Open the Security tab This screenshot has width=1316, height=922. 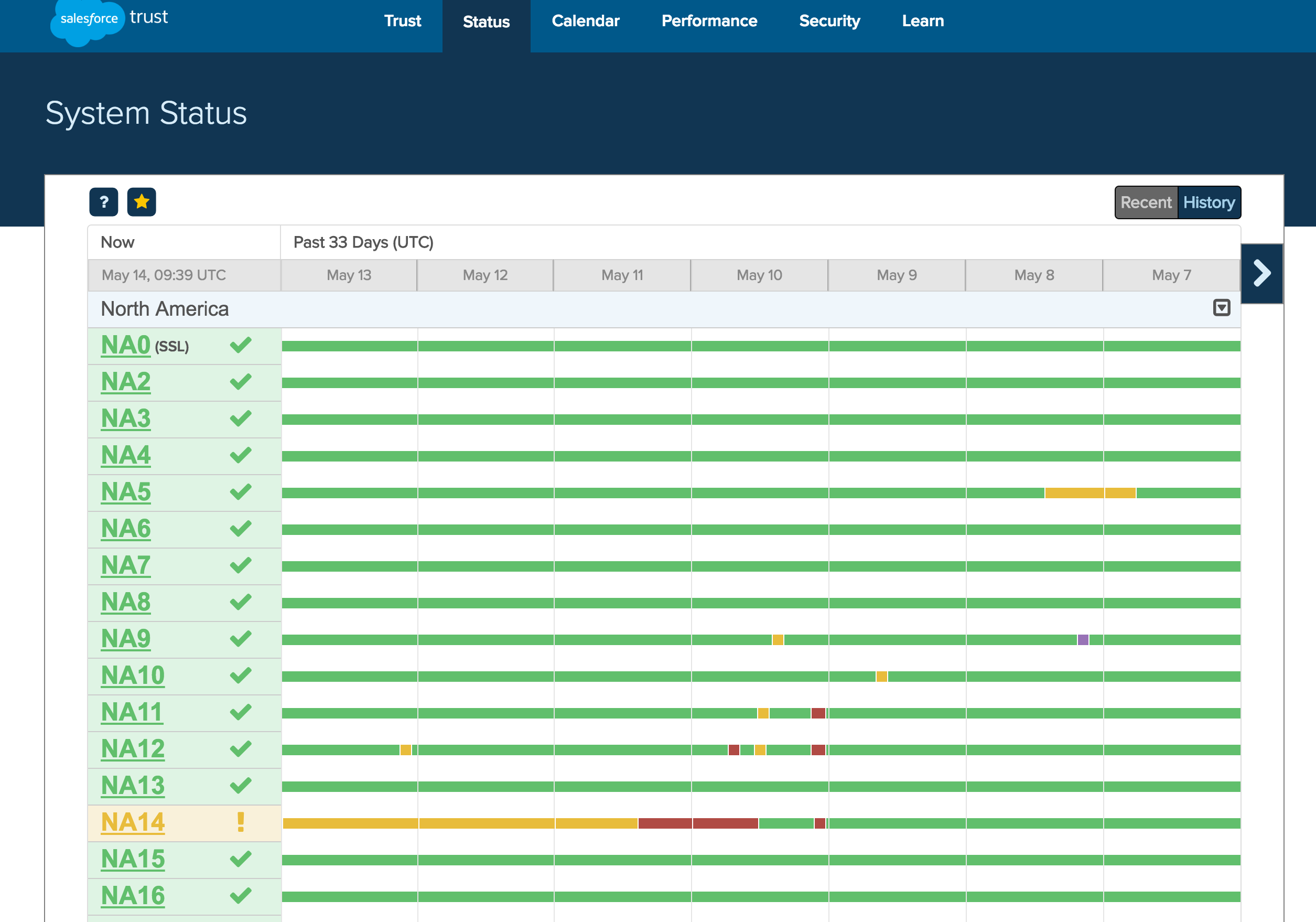830,20
